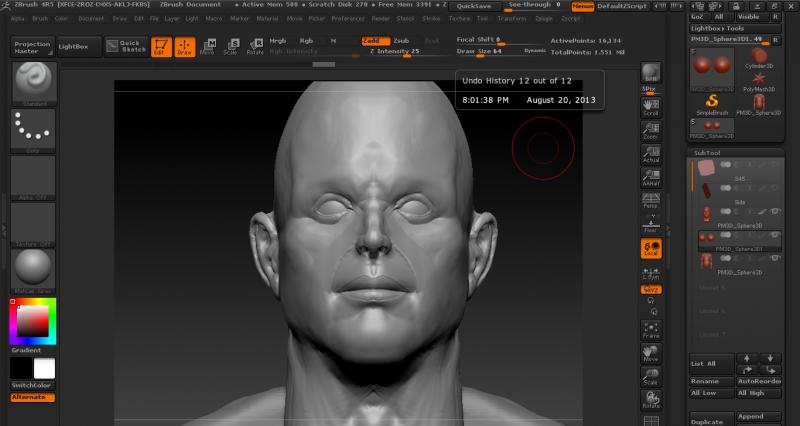Open the Brush menu
Viewport: 800px width, 426px height.
point(40,19)
